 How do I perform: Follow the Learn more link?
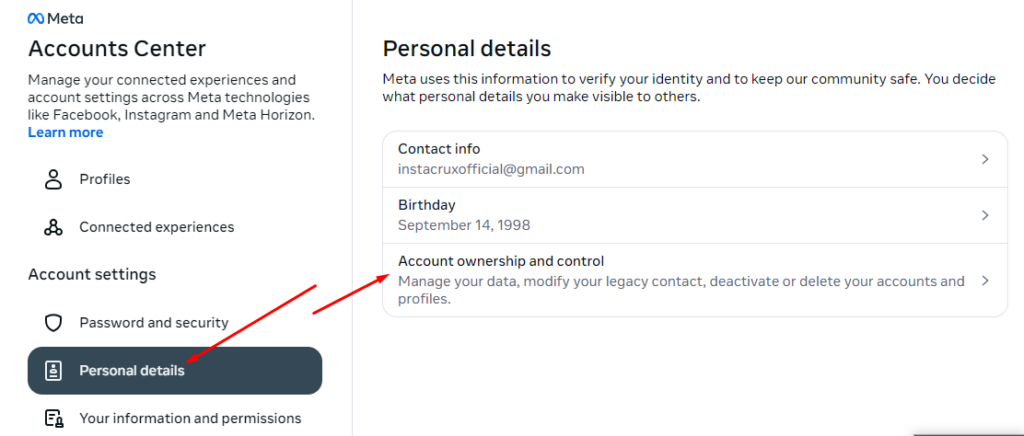pyautogui.click(x=65, y=132)
